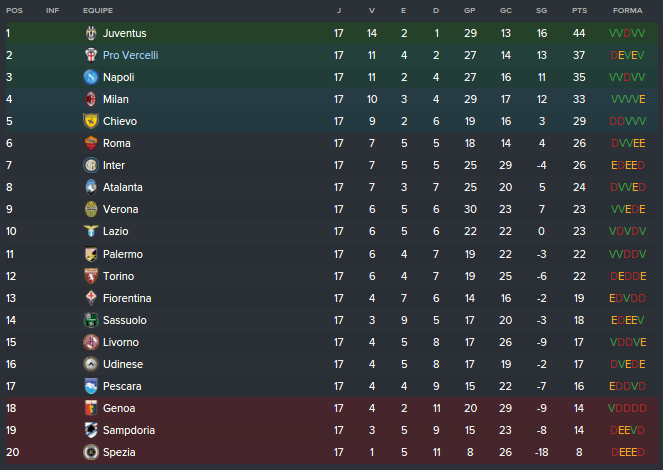Click the Fiorentina club badge

click(x=91, y=298)
